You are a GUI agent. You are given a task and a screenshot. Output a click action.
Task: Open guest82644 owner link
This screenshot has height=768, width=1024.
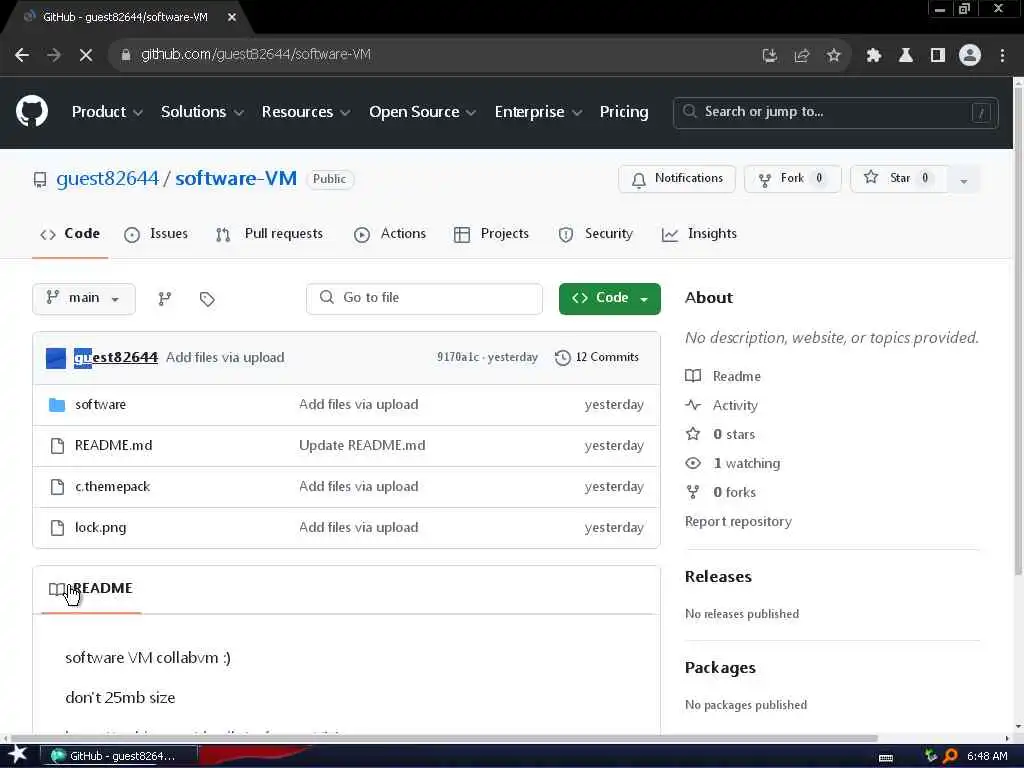(x=107, y=178)
